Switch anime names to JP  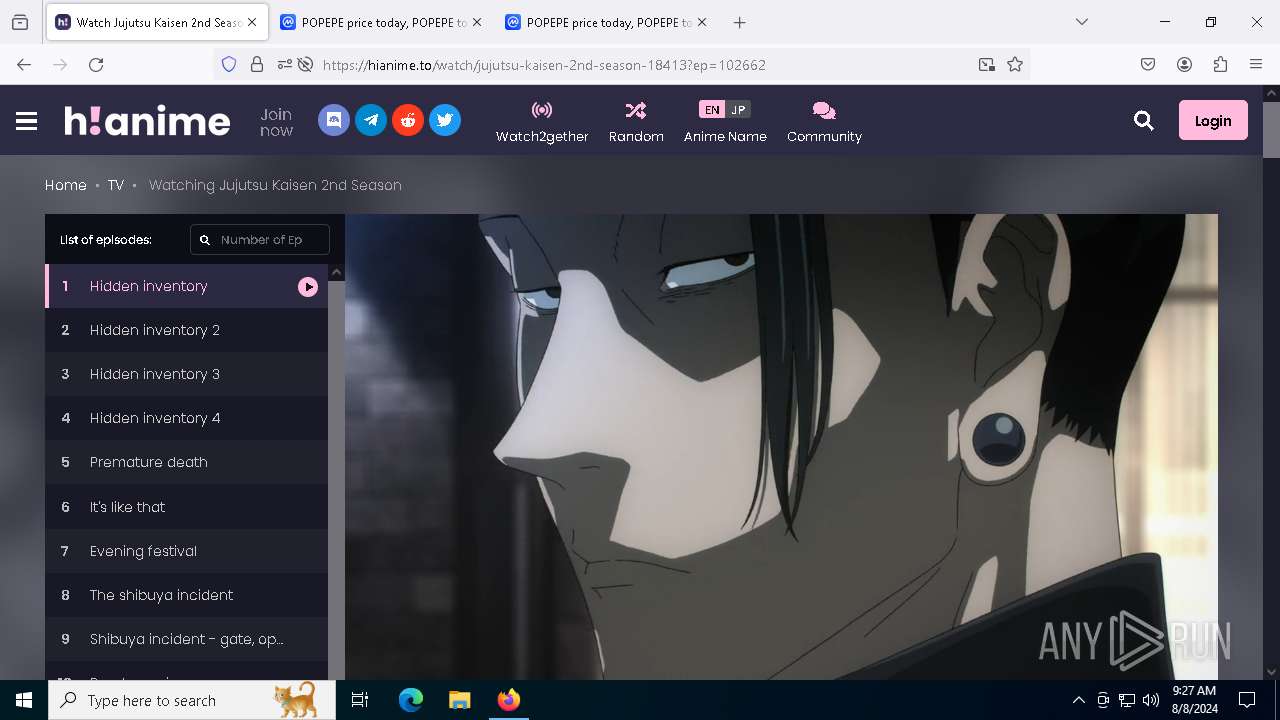click(738, 110)
